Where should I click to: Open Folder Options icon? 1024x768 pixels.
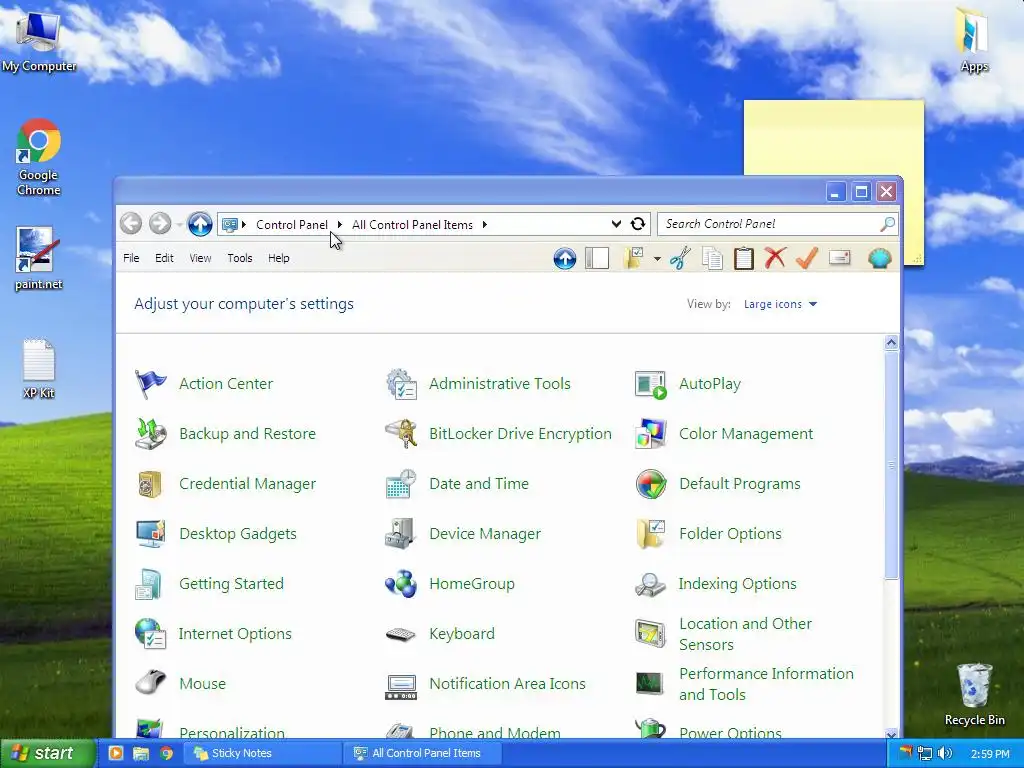pyautogui.click(x=650, y=534)
